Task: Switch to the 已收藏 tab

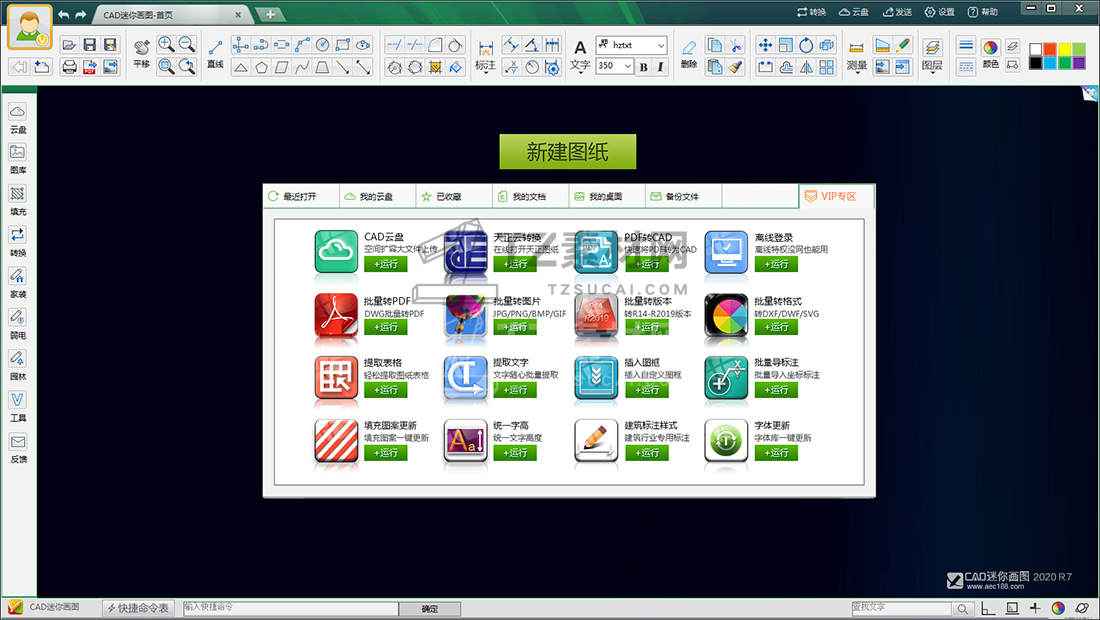Action: [x=454, y=196]
